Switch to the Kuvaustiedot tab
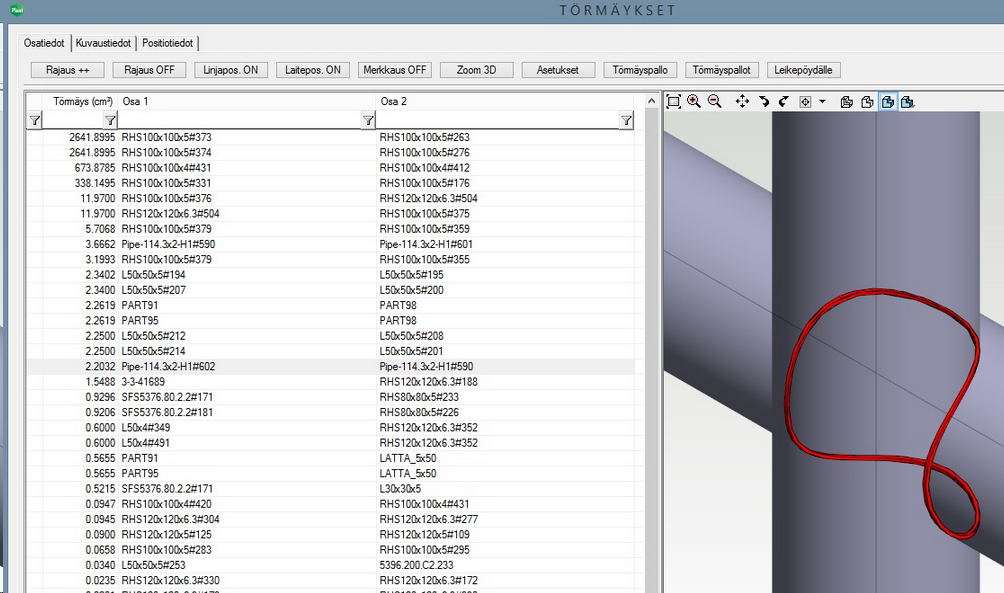The image size is (1004, 593). click(104, 43)
